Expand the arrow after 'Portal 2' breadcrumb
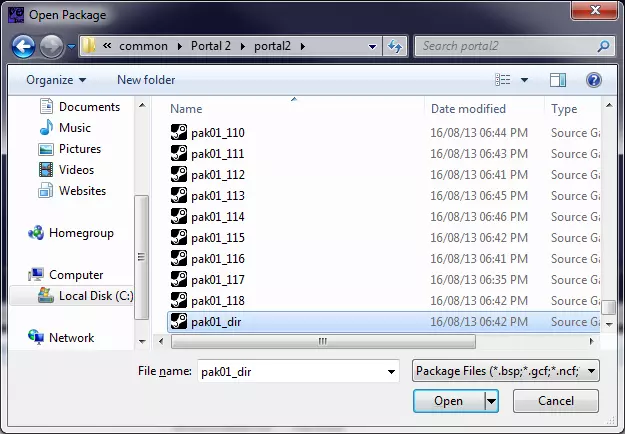Screen dimensions: 625x434 point(242,47)
